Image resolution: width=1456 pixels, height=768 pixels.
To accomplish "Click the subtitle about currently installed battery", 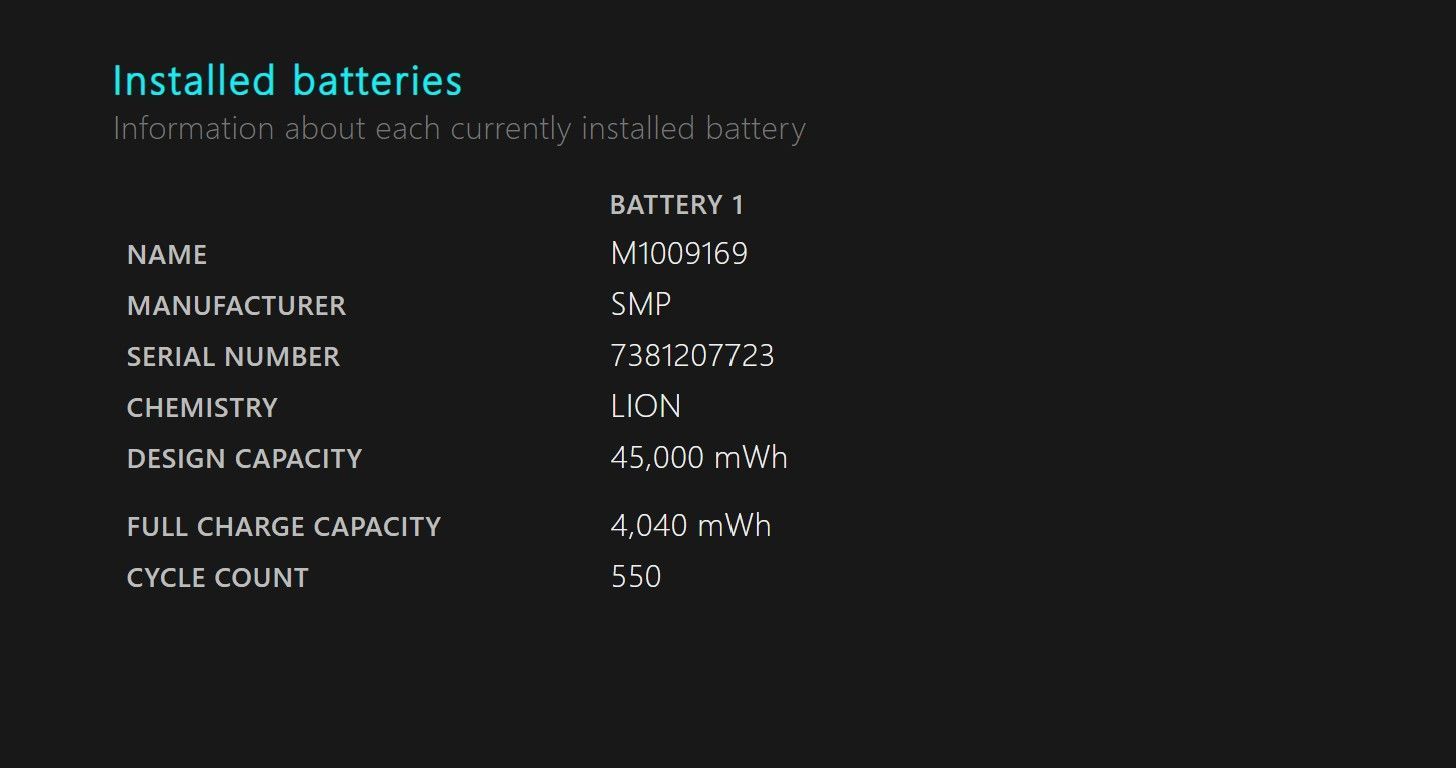I will pos(459,129).
